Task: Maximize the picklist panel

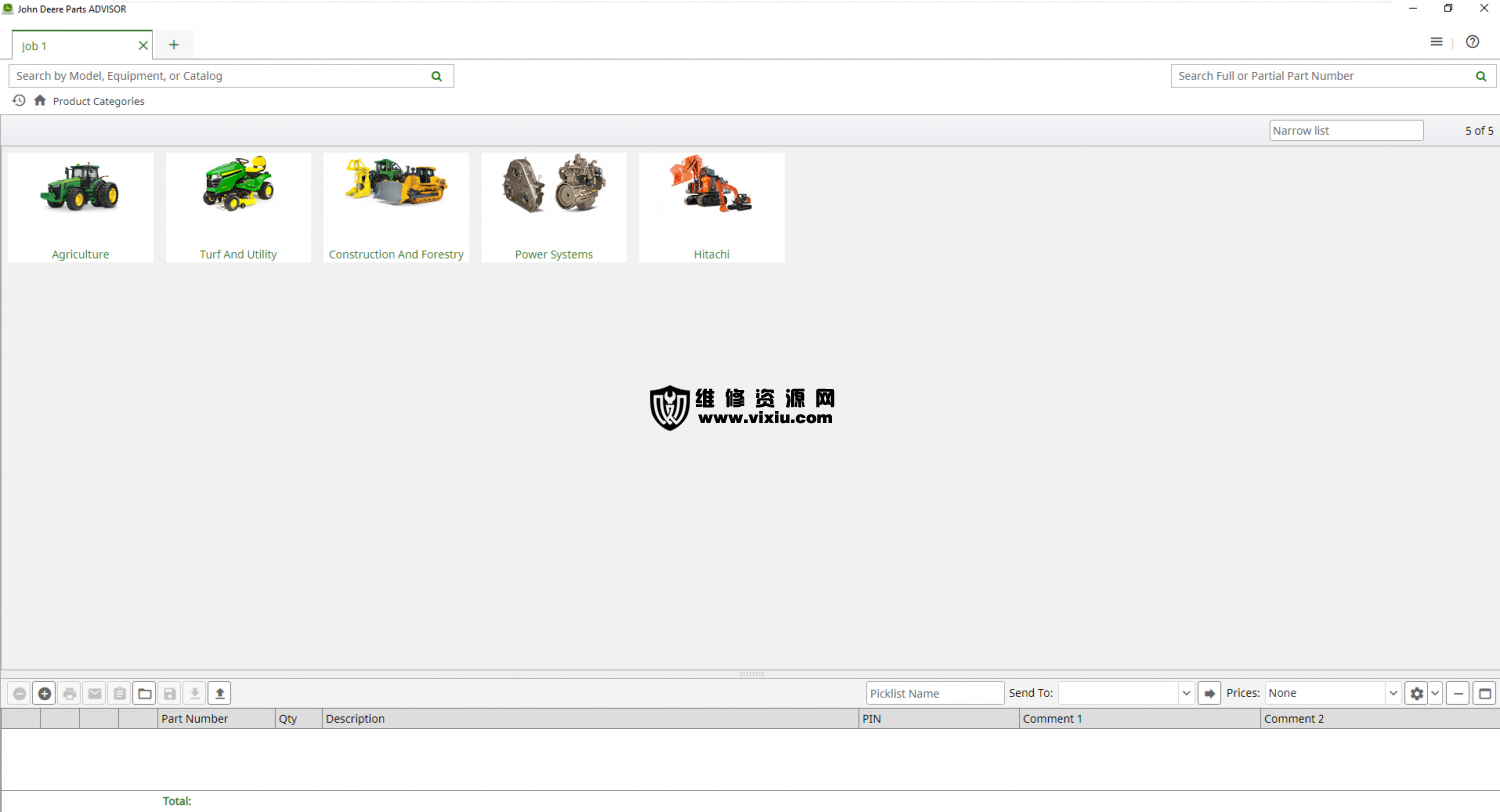Action: 1484,693
